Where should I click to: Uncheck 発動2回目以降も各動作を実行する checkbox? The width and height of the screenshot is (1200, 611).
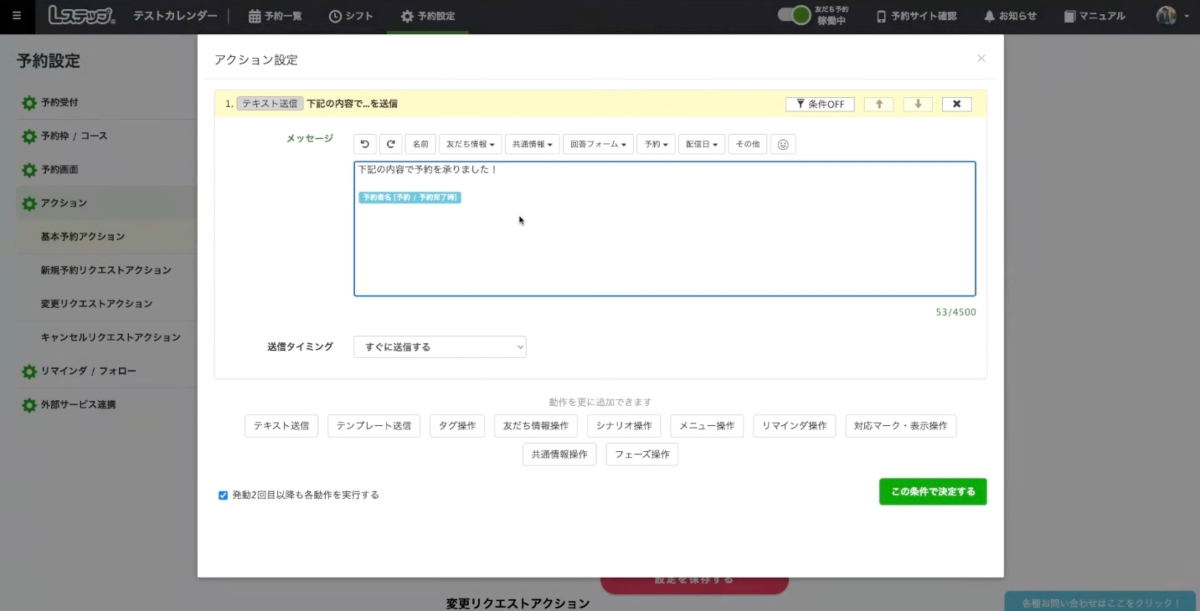pyautogui.click(x=223, y=495)
